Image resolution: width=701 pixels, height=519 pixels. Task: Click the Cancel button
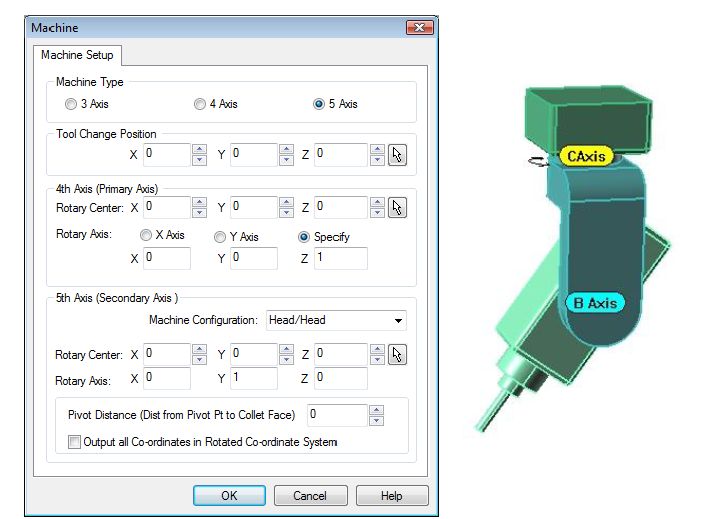coord(310,496)
